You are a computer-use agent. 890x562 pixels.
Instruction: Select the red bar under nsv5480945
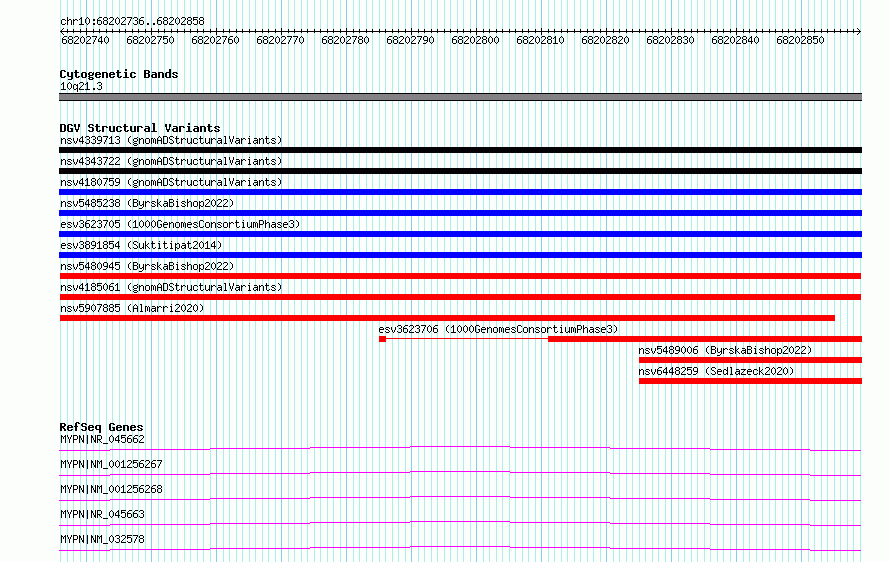point(460,276)
